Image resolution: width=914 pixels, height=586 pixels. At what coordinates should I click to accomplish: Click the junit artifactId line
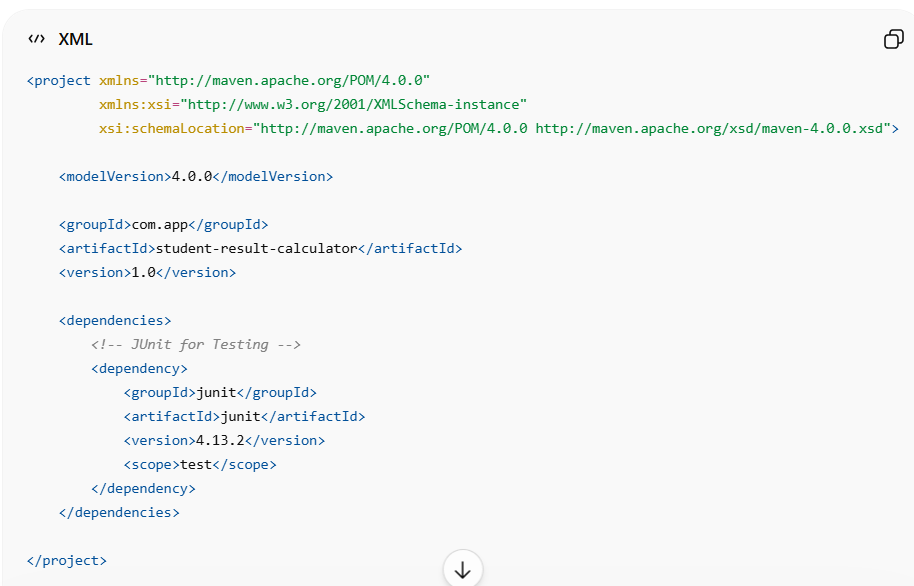(x=244, y=416)
